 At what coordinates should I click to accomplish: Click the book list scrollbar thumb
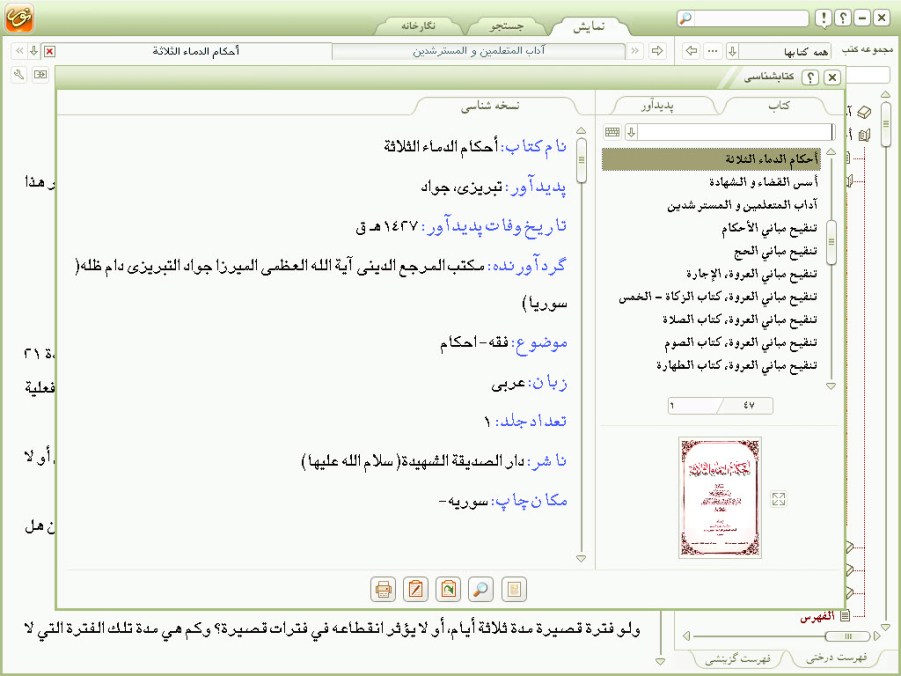831,242
